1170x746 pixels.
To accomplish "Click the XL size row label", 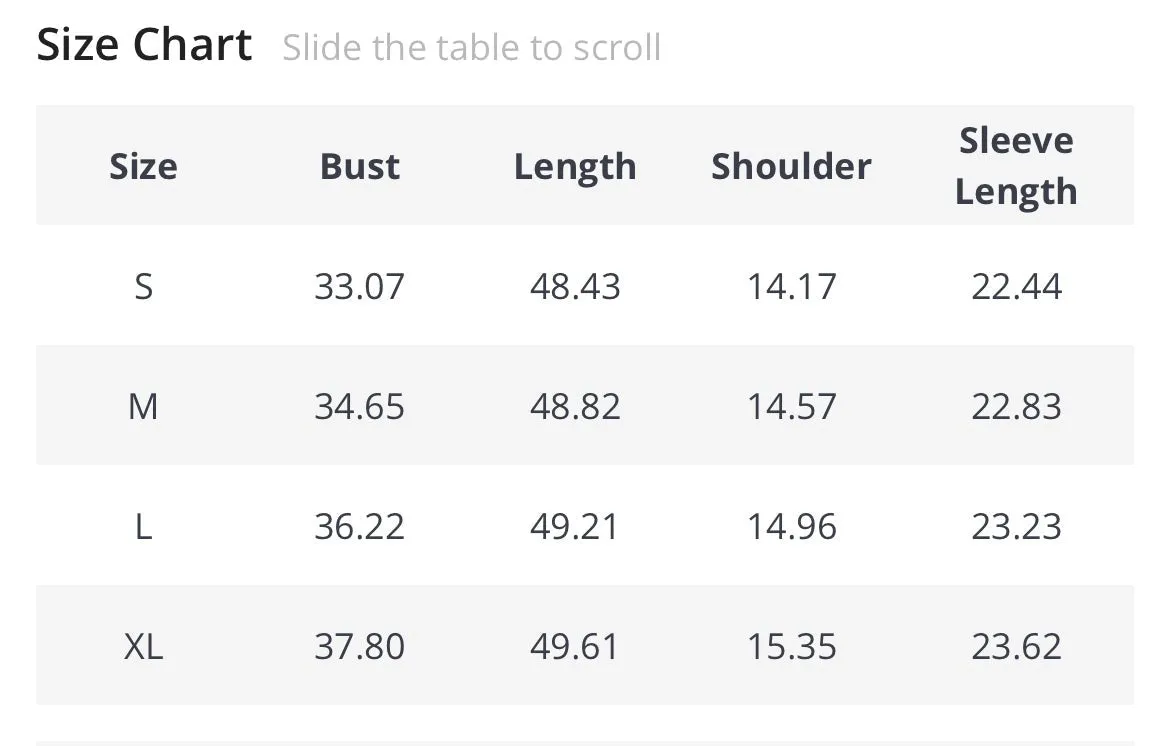I will point(143,646).
